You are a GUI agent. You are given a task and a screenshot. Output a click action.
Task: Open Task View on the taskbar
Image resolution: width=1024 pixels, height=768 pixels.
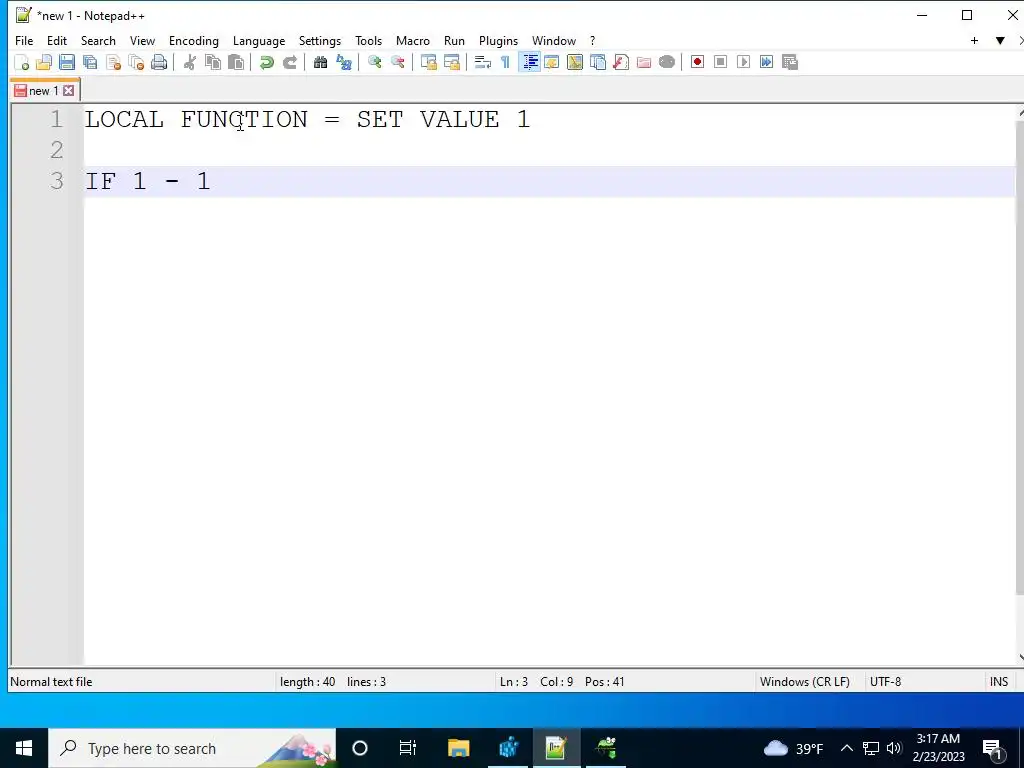[x=408, y=748]
